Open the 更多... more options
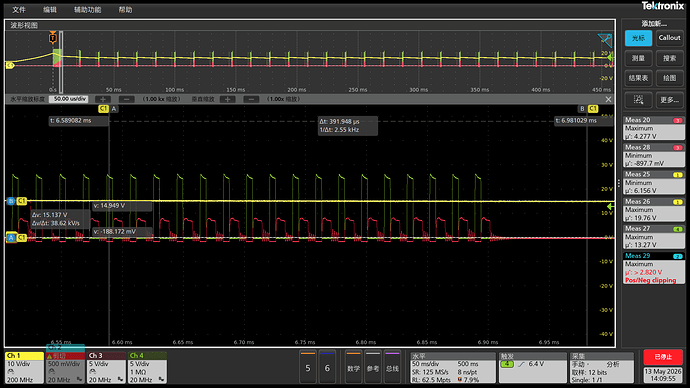690x388 pixels. pos(669,100)
